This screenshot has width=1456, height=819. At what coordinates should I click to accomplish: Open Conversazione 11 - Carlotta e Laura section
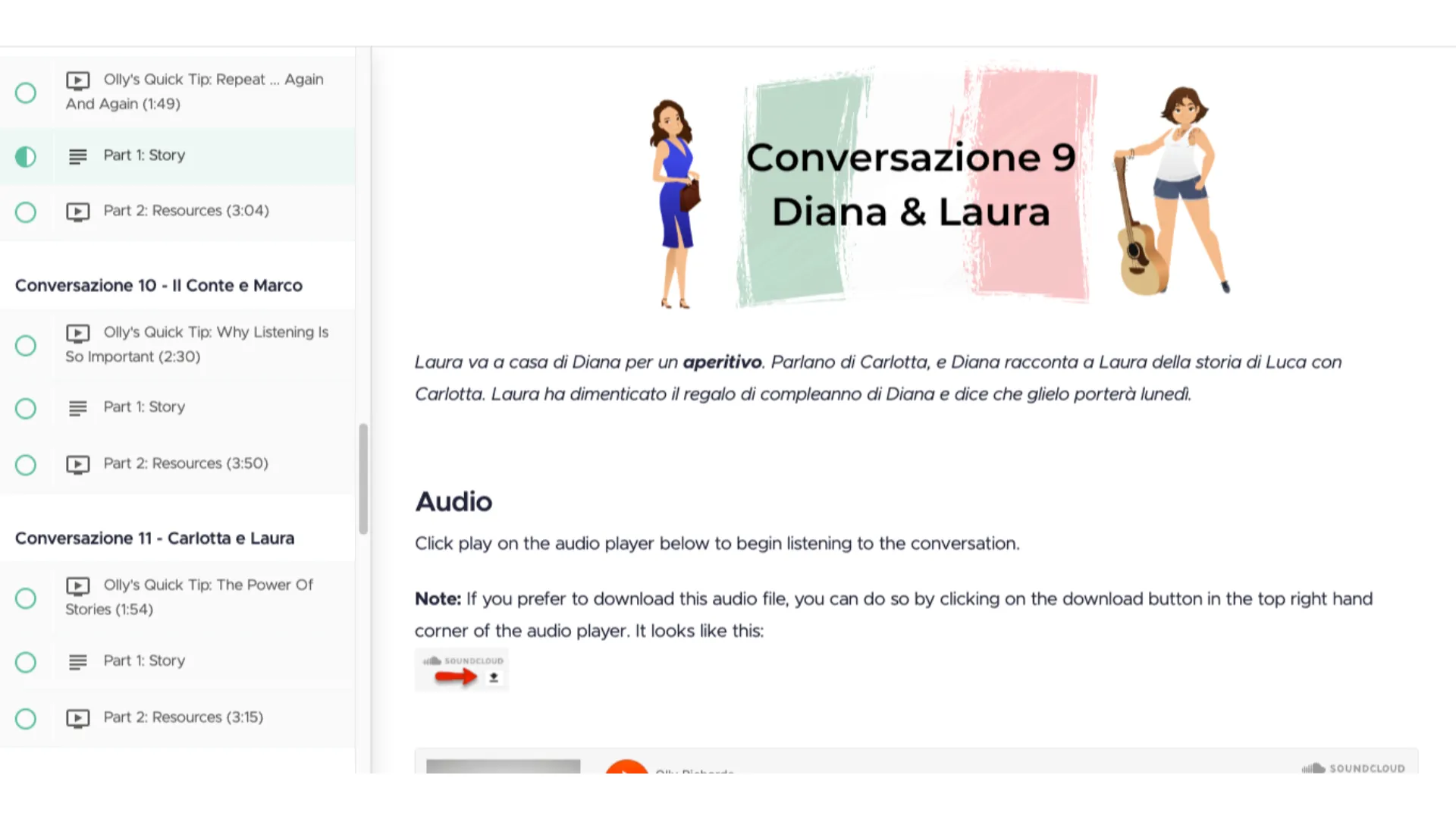point(155,538)
